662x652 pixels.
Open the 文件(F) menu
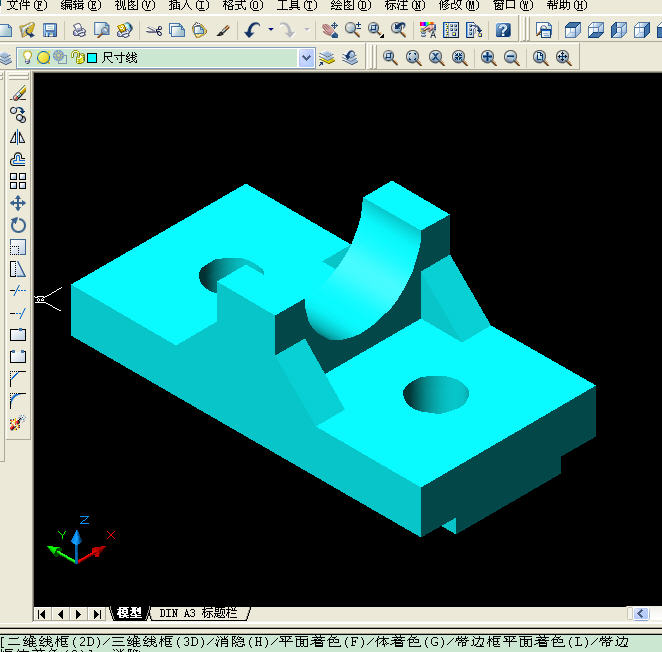[25, 5]
